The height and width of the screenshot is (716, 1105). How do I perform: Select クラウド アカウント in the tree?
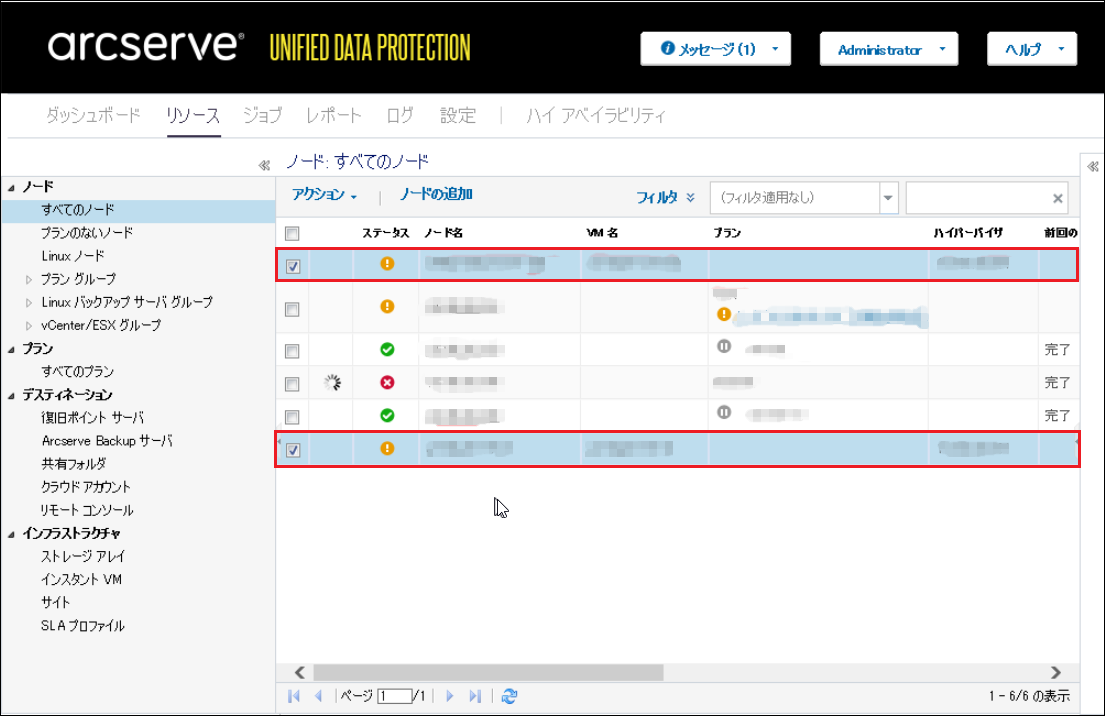[x=85, y=487]
